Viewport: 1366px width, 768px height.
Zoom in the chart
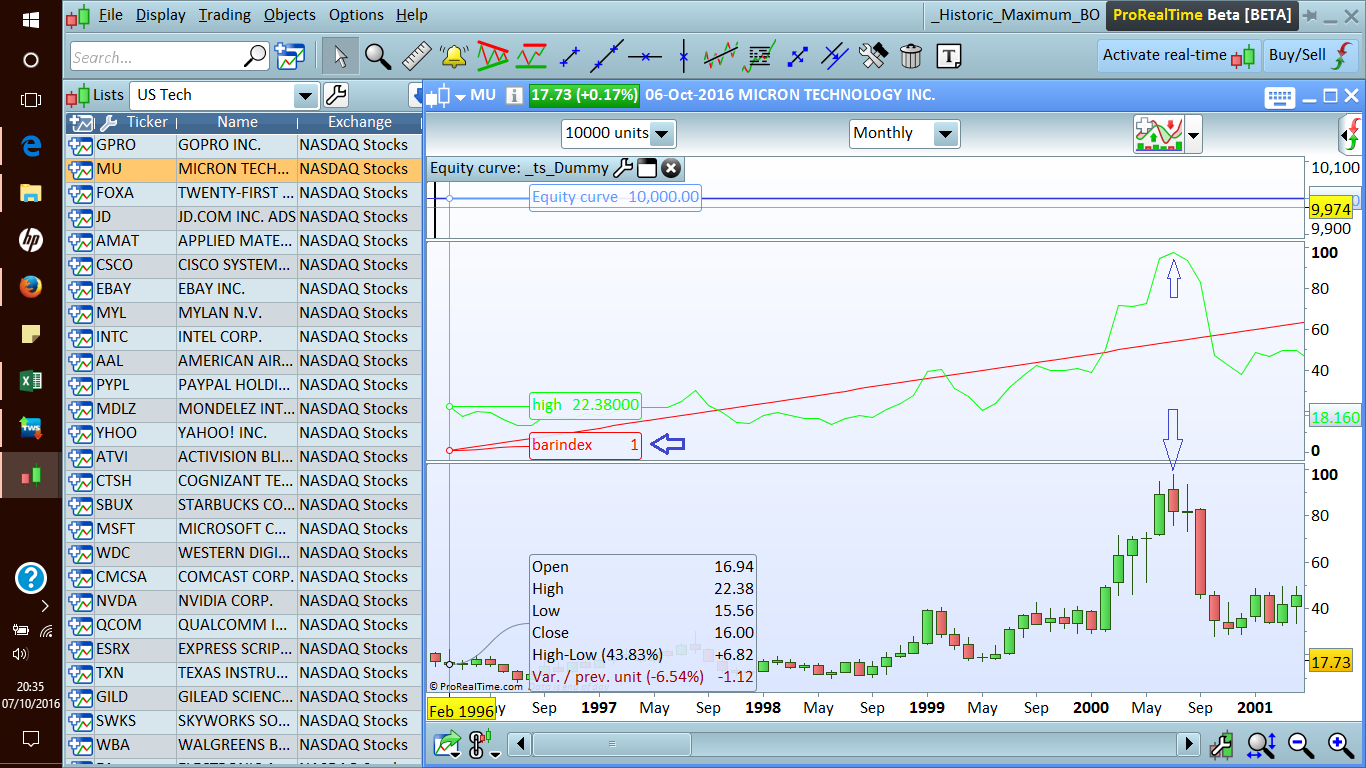coord(1341,744)
